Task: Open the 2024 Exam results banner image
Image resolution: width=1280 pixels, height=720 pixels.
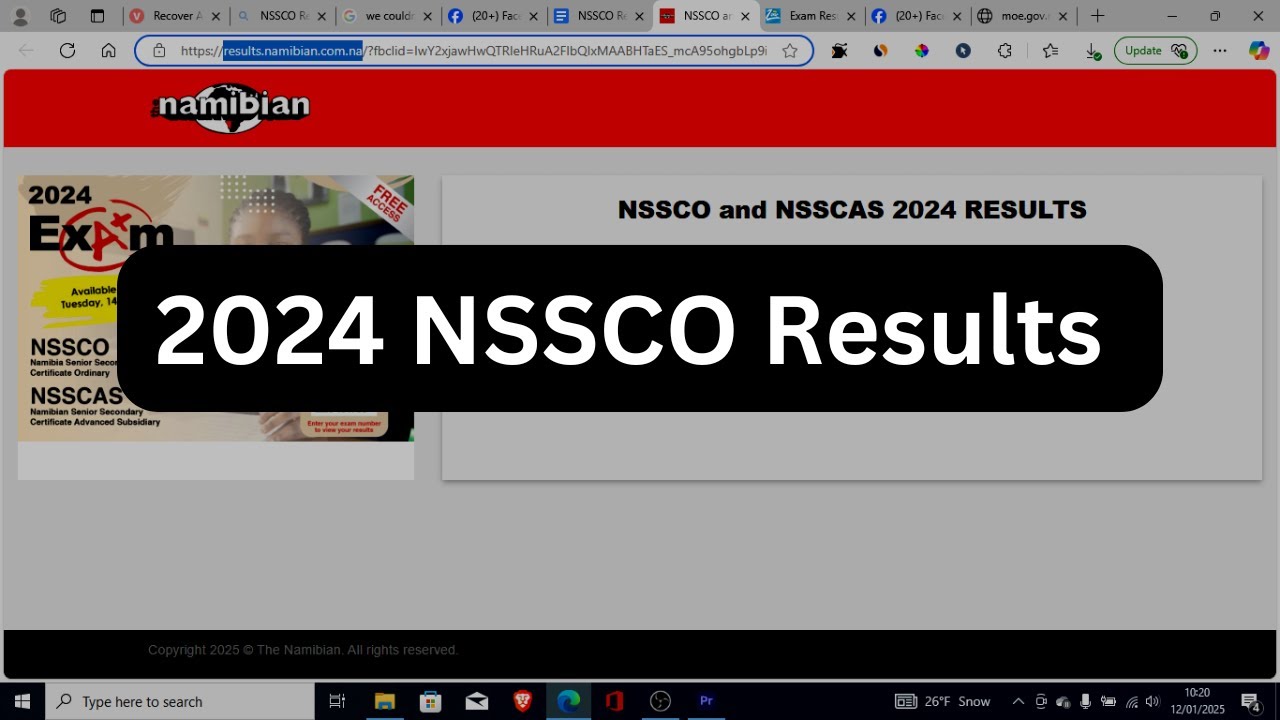Action: pyautogui.click(x=216, y=308)
